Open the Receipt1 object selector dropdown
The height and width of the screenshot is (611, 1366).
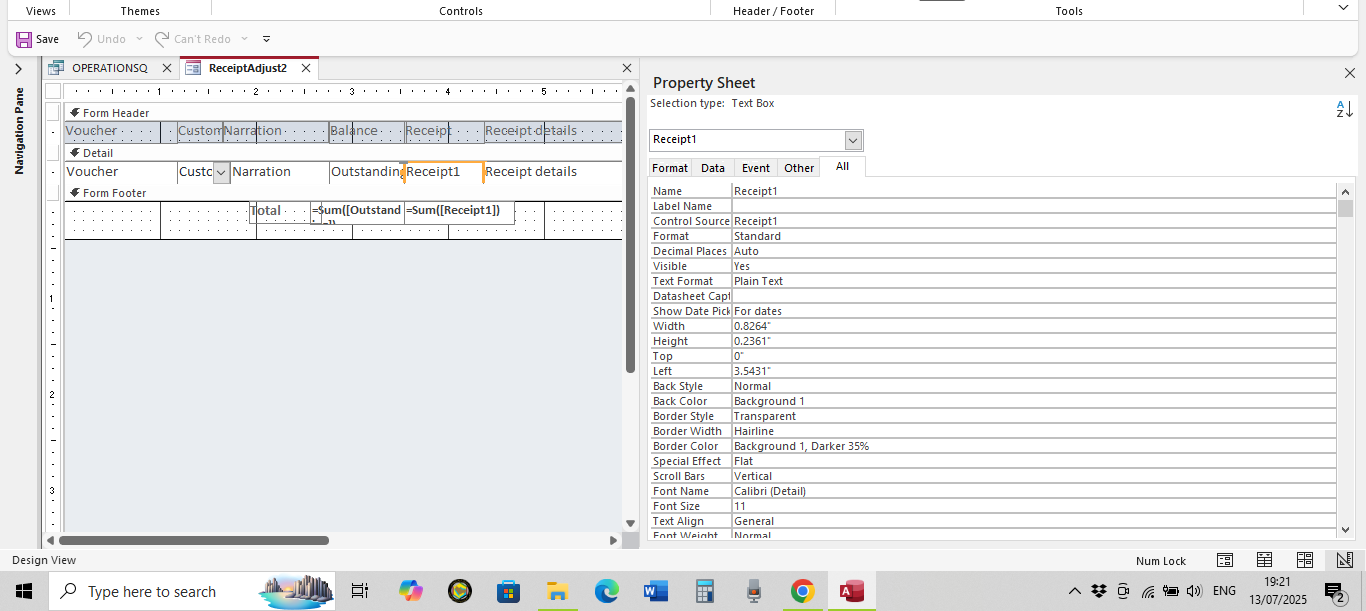pos(853,140)
